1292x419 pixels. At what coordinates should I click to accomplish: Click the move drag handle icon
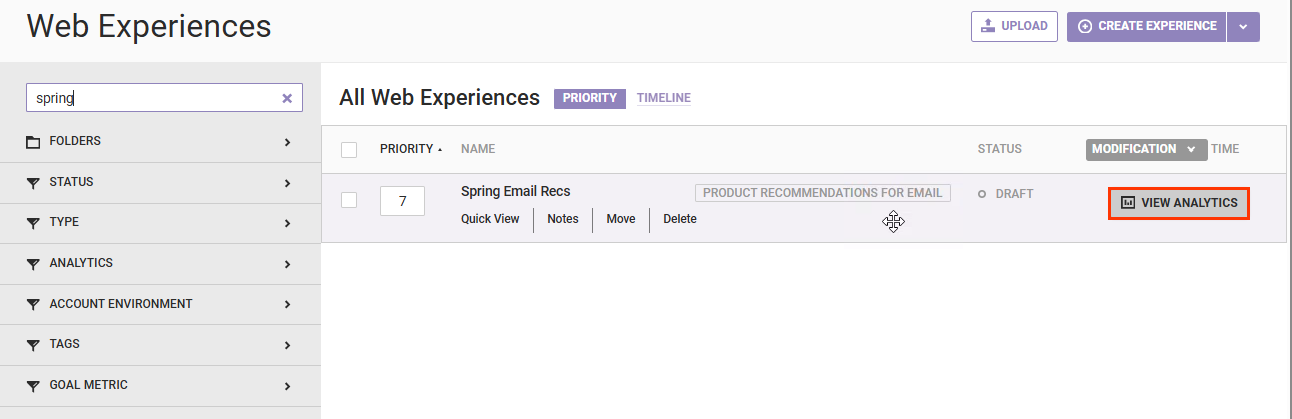point(893,222)
